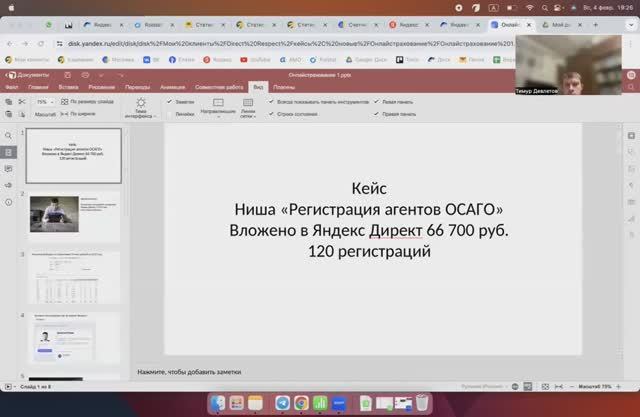640x417 pixels.
Task: Open the Google Диск bookmark
Action: click(366, 60)
